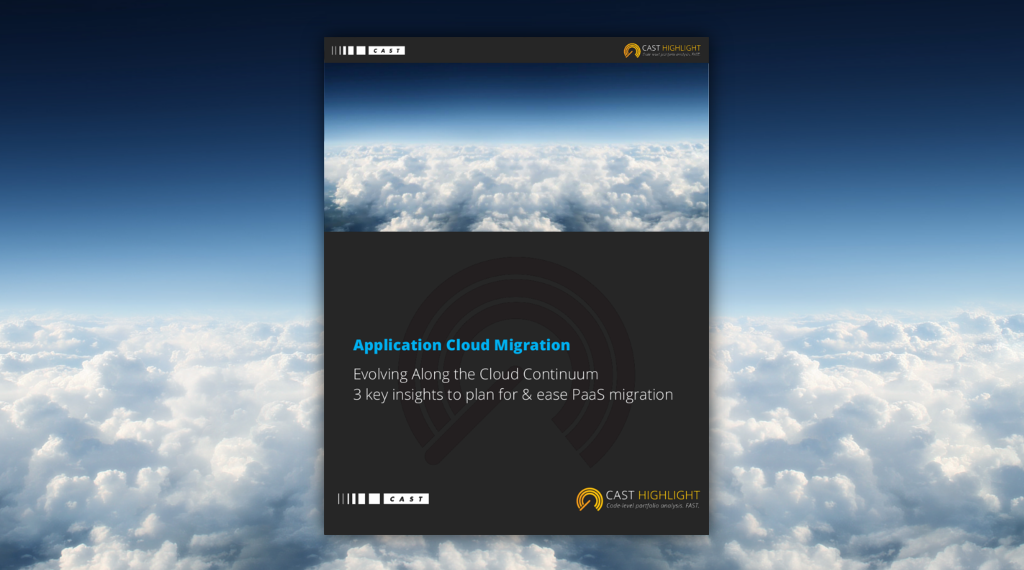Viewport: 1024px width, 570px height.
Task: Click the CAST Highlight logo at cover bottom
Action: coord(637,499)
